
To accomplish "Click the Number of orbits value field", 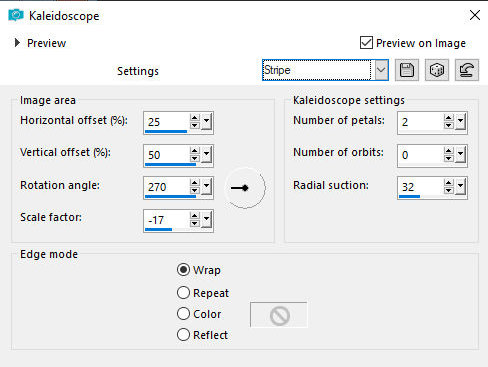I will click(x=421, y=155).
